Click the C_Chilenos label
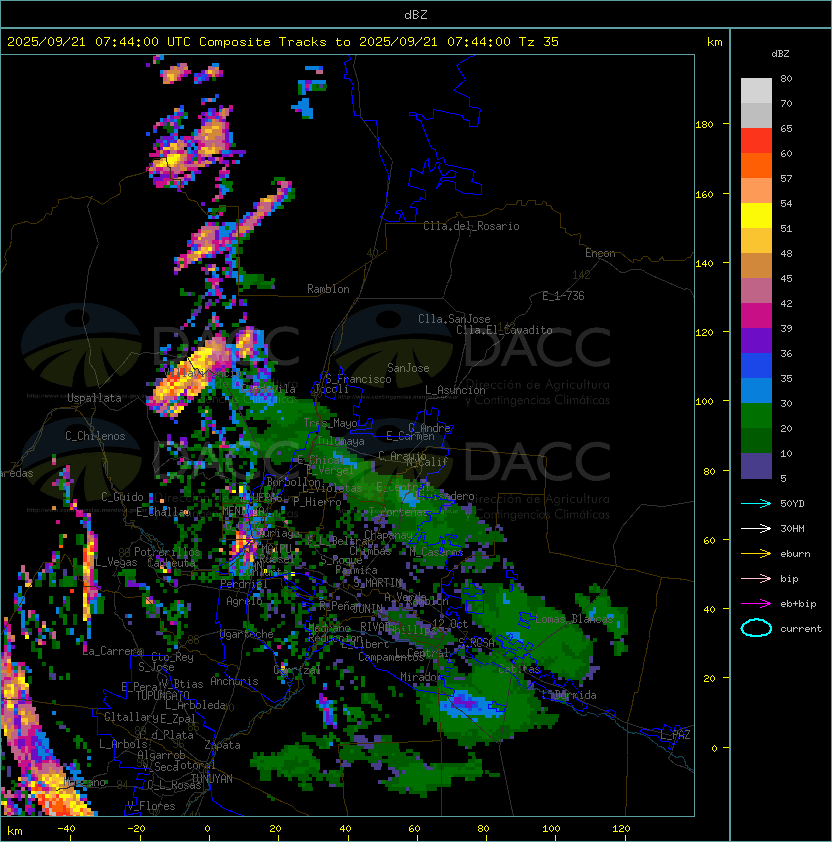 tap(95, 436)
